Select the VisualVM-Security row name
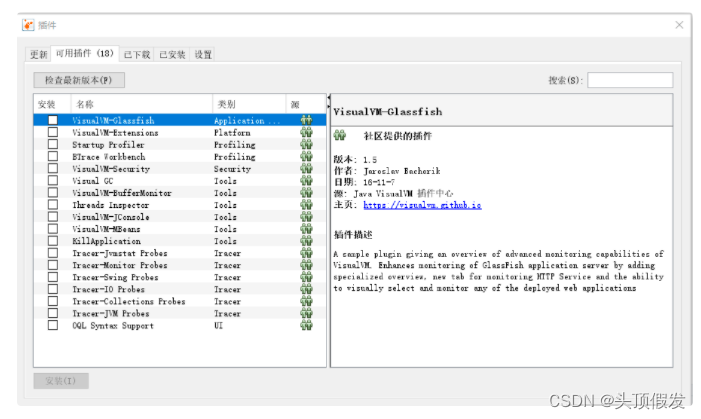This screenshot has width=701, height=419. pos(111,169)
